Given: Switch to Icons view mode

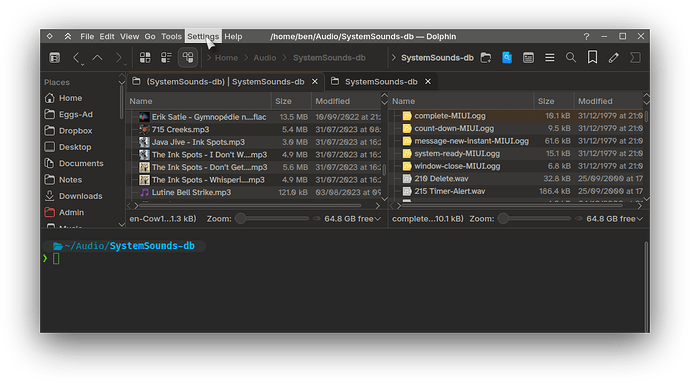Looking at the screenshot, I should tap(145, 58).
